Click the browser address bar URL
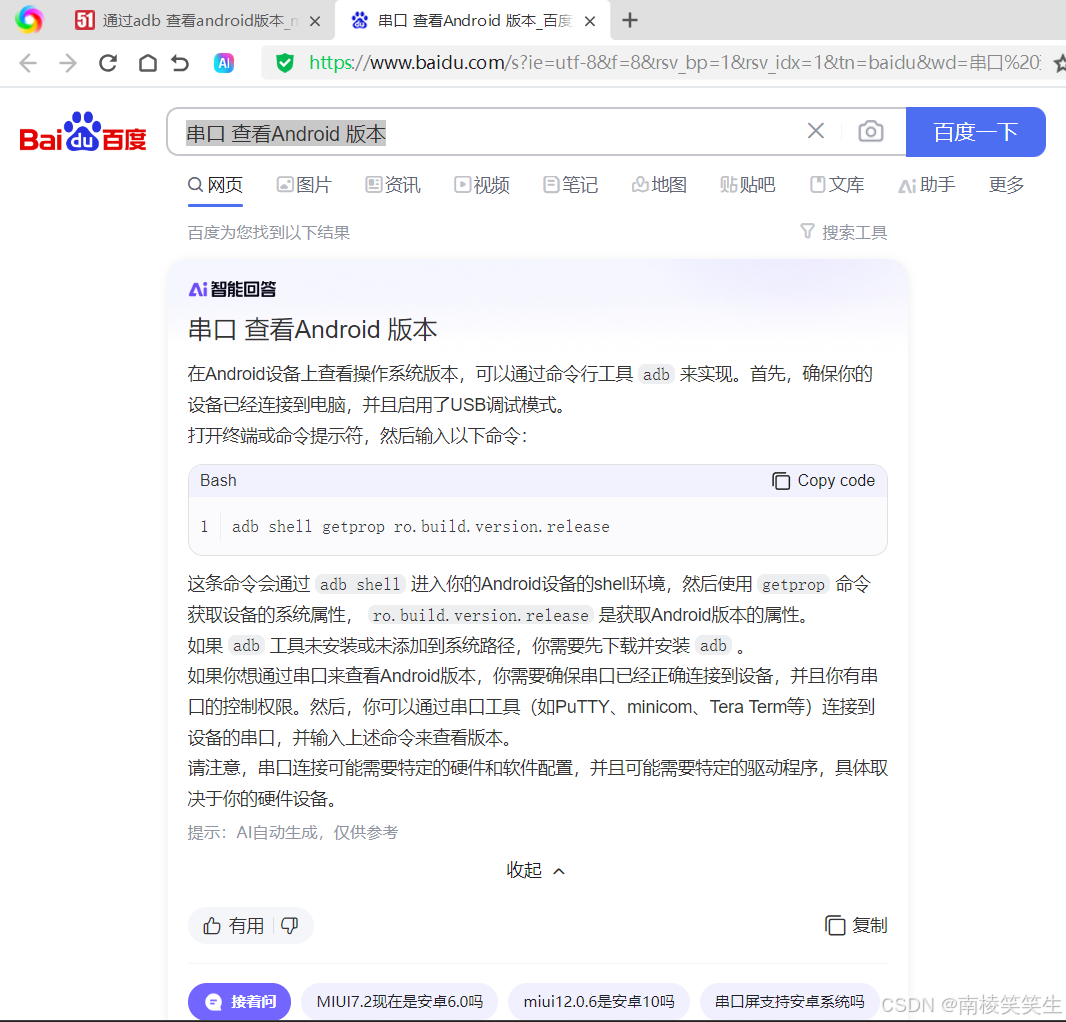The height and width of the screenshot is (1022, 1066). tap(674, 63)
